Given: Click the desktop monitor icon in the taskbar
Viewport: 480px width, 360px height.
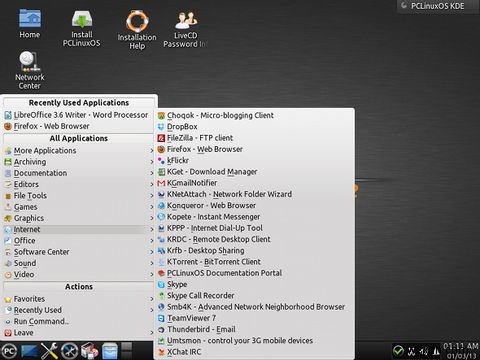Looking at the screenshot, I should pos(29,351).
